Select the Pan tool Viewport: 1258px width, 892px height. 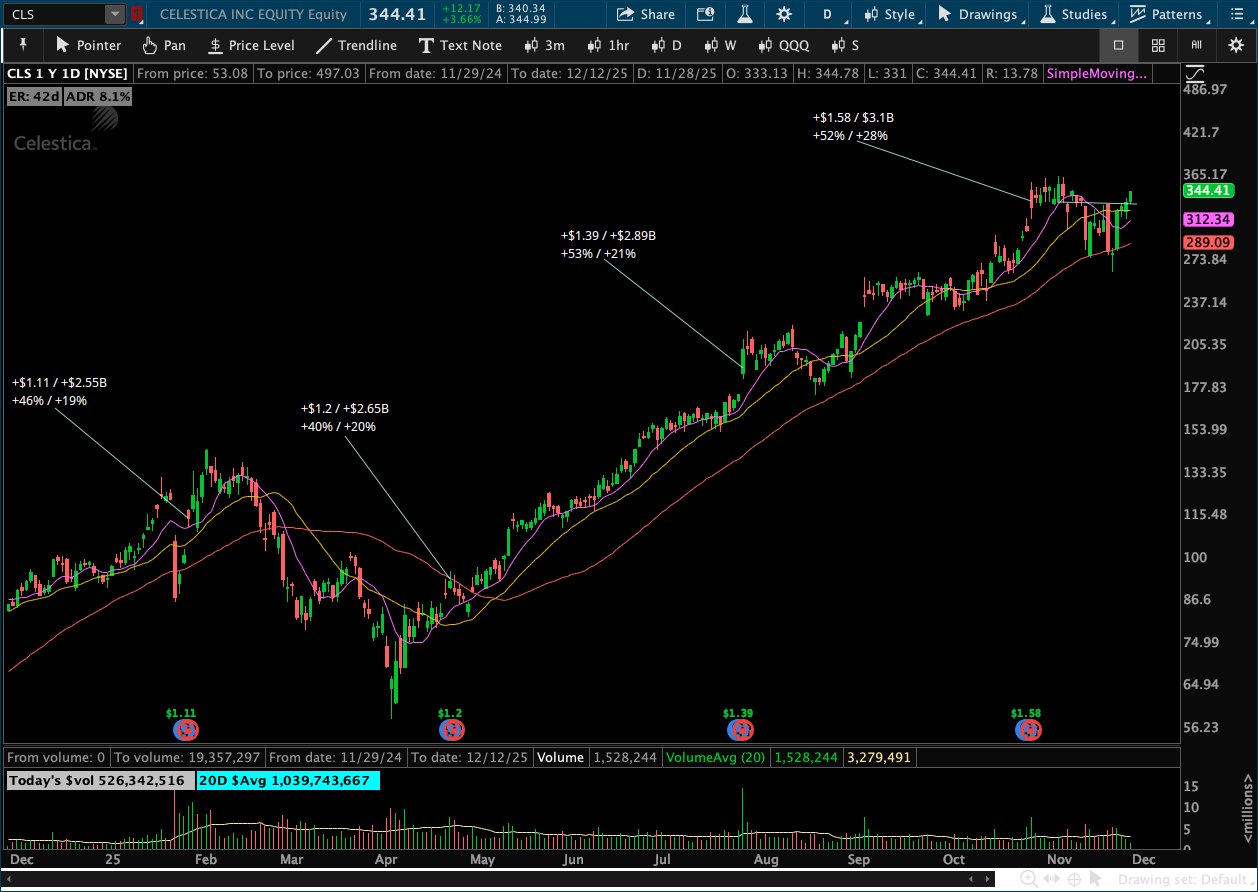[x=164, y=45]
